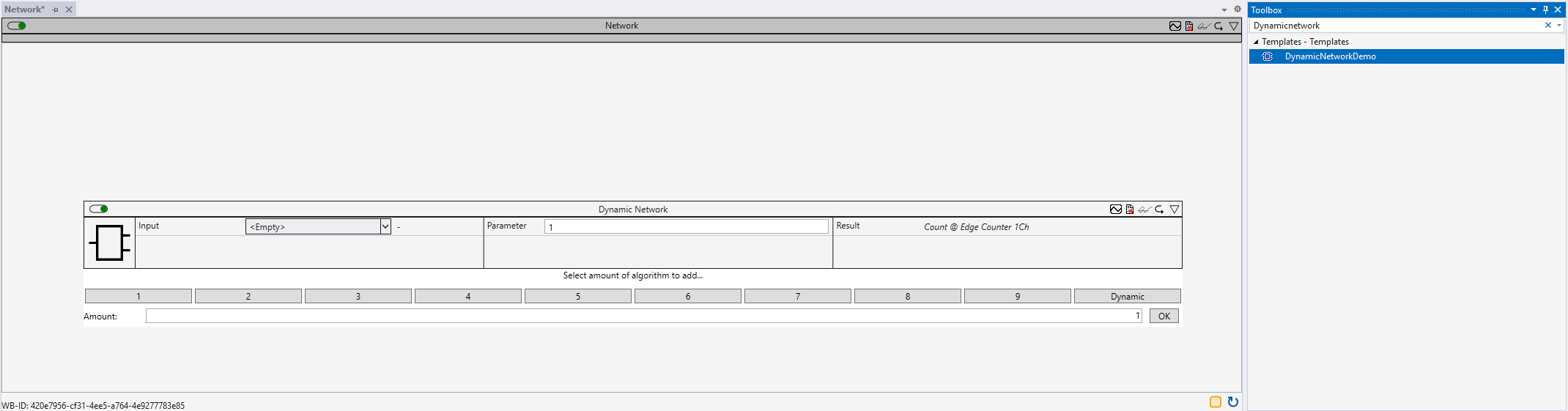The image size is (1568, 411).
Task: Click the algorithm amount button 7
Action: tap(798, 296)
